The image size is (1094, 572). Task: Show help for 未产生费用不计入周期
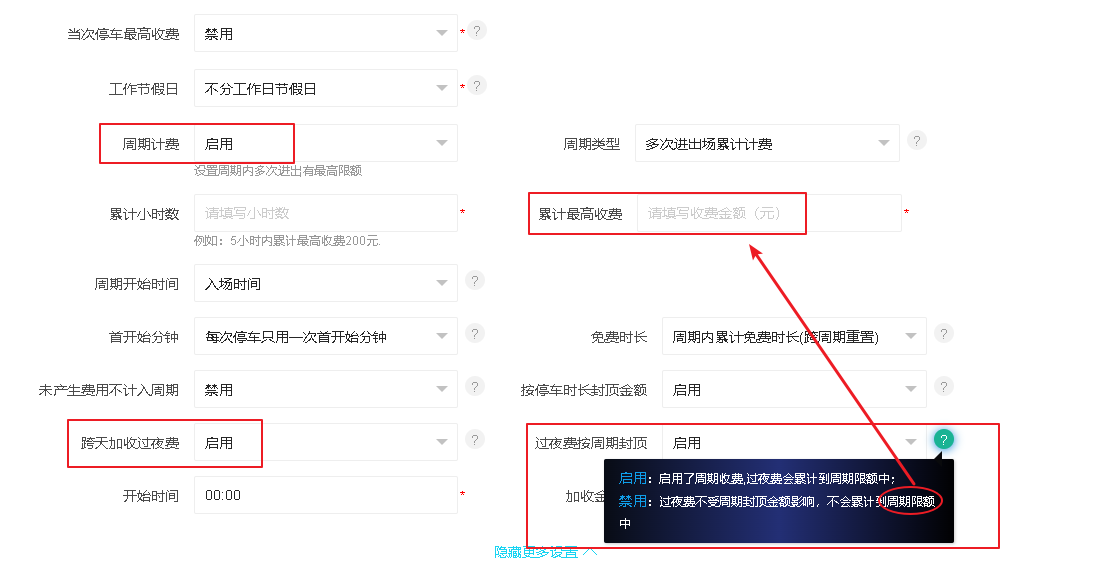coord(474,387)
